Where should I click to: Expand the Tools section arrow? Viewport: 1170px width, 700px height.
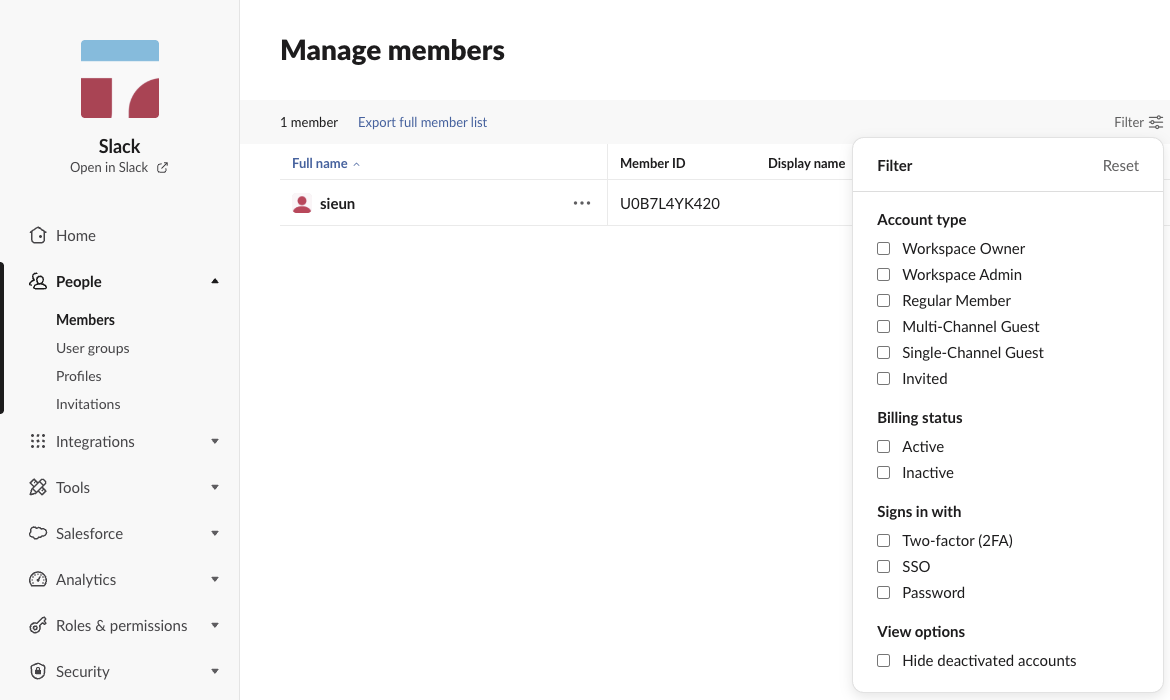click(x=215, y=487)
